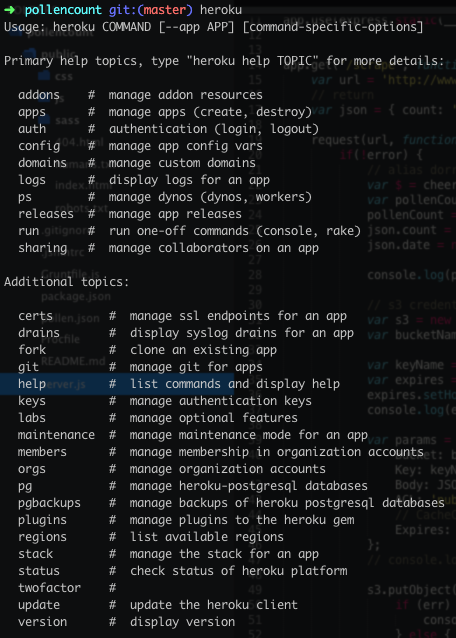
Task: Click the 'pollencount' directory name in prompt
Action: pyautogui.click(x=63, y=10)
